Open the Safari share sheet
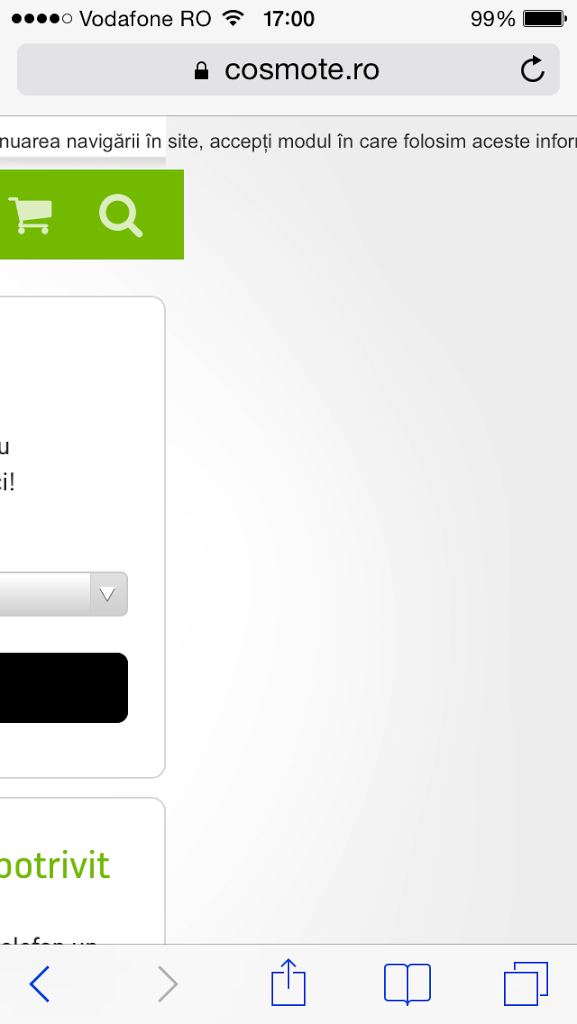577x1024 pixels. click(288, 982)
